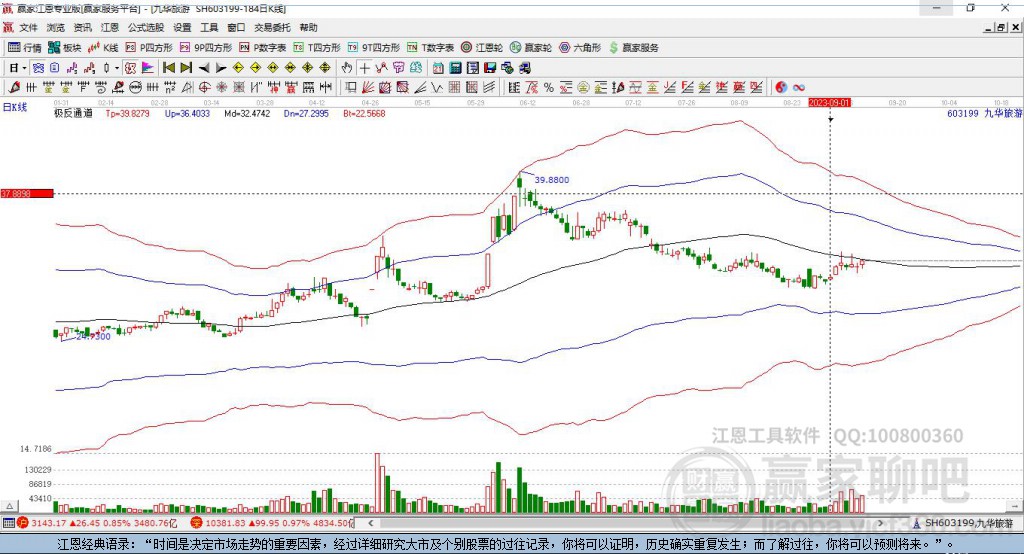Screen dimensions: 1024x554
Task: Select the infinity loop tool
Action: pyautogui.click(x=798, y=88)
